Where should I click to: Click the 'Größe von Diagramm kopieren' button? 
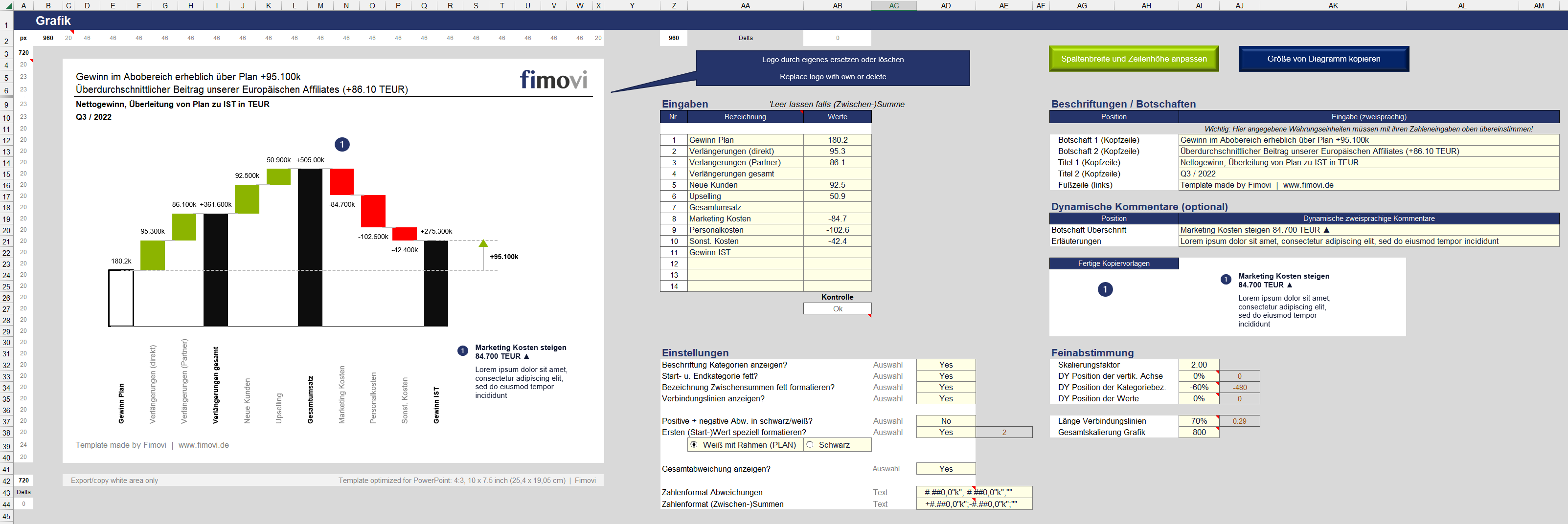tap(1323, 59)
